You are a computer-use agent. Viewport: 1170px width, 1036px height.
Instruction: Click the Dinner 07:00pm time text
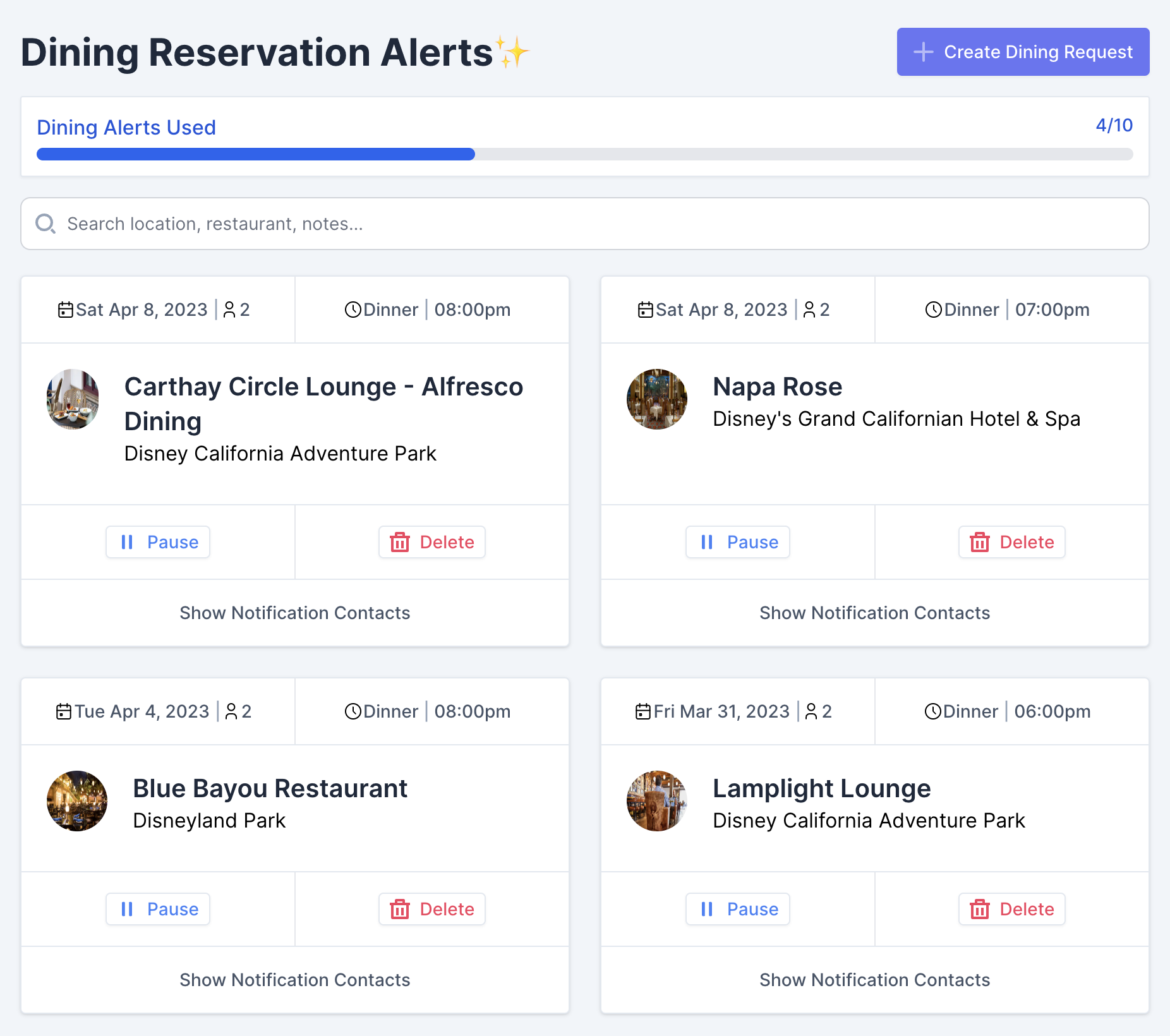[1016, 310]
